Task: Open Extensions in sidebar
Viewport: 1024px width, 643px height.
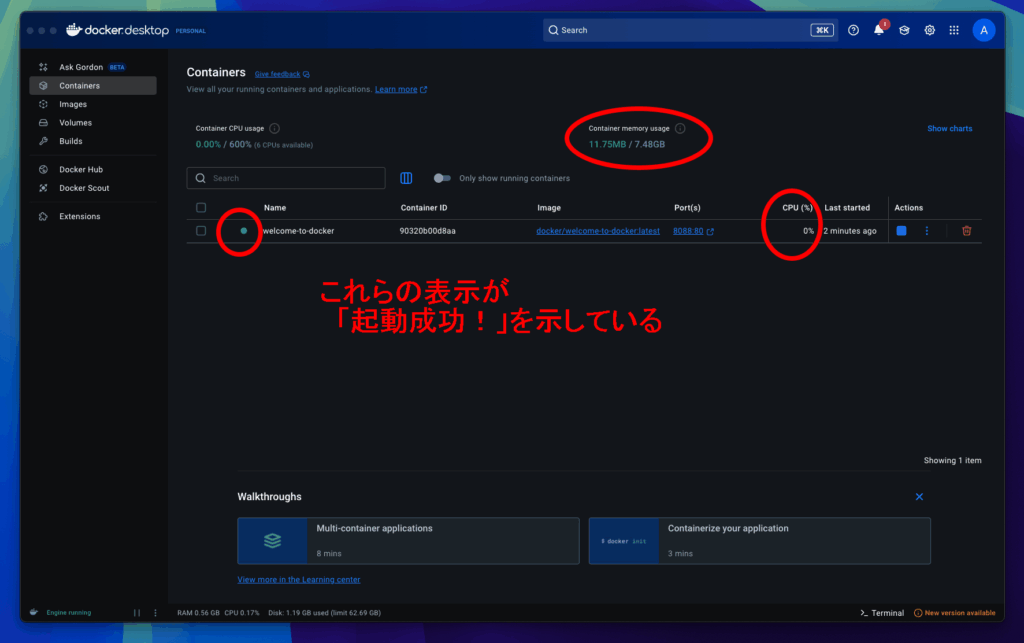Action: [x=93, y=217]
